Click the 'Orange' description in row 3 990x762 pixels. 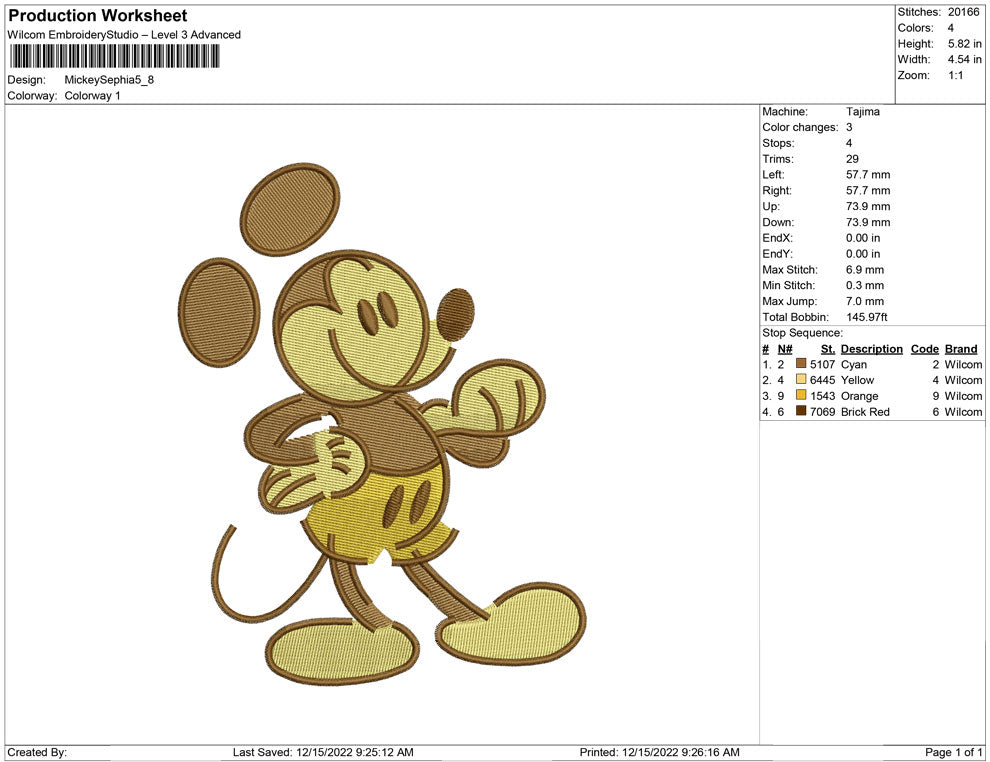click(x=859, y=396)
